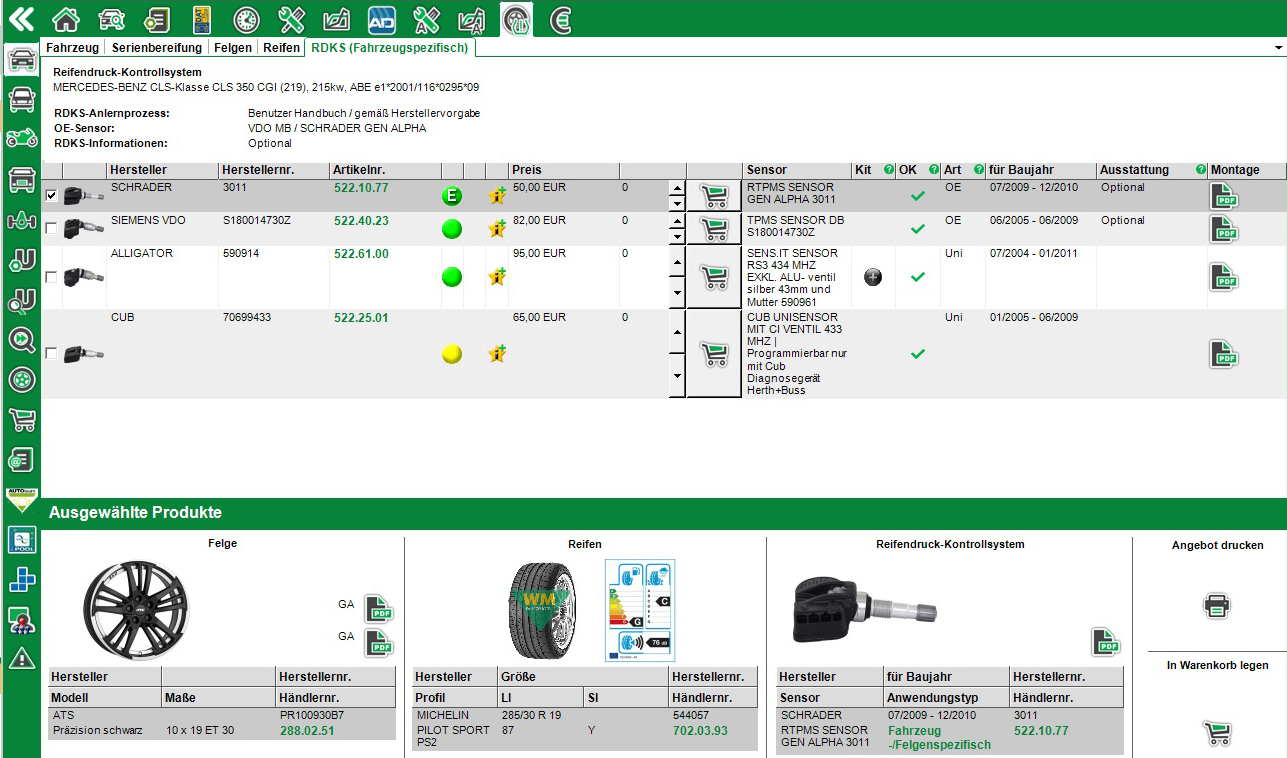Open Montage PDF for ALLIGATOR row
The image size is (1287, 758).
[x=1224, y=277]
